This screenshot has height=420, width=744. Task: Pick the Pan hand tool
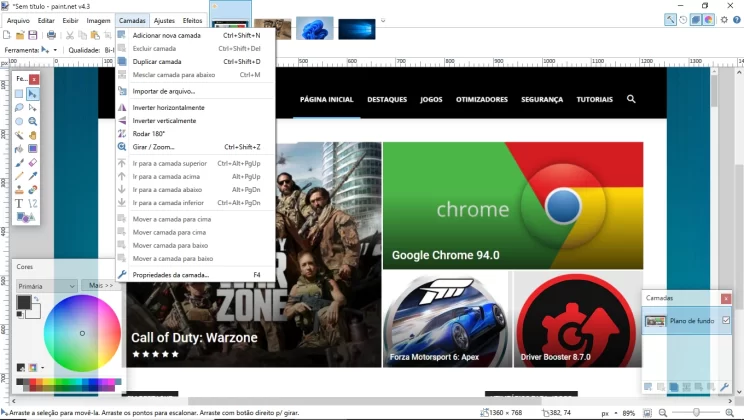coord(32,135)
